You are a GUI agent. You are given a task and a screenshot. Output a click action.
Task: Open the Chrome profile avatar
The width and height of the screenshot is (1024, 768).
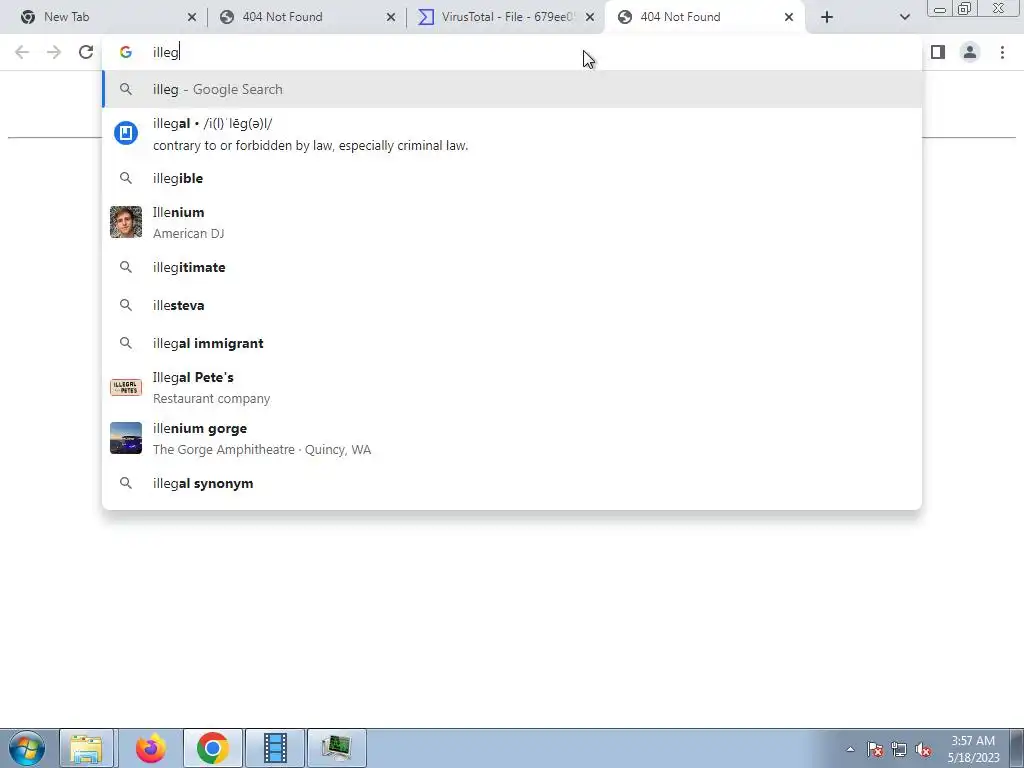coord(970,52)
